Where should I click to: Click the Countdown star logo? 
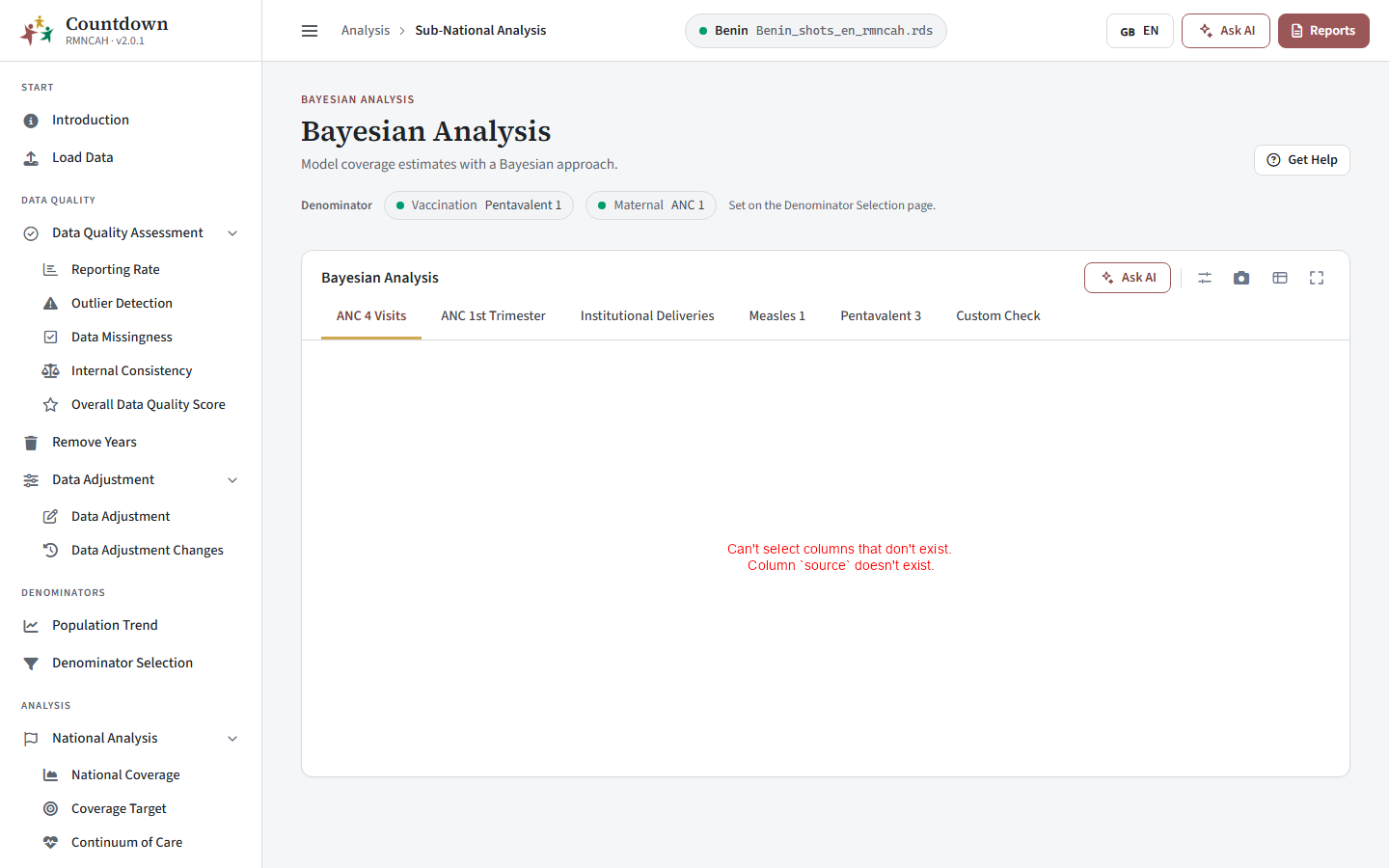[37, 31]
